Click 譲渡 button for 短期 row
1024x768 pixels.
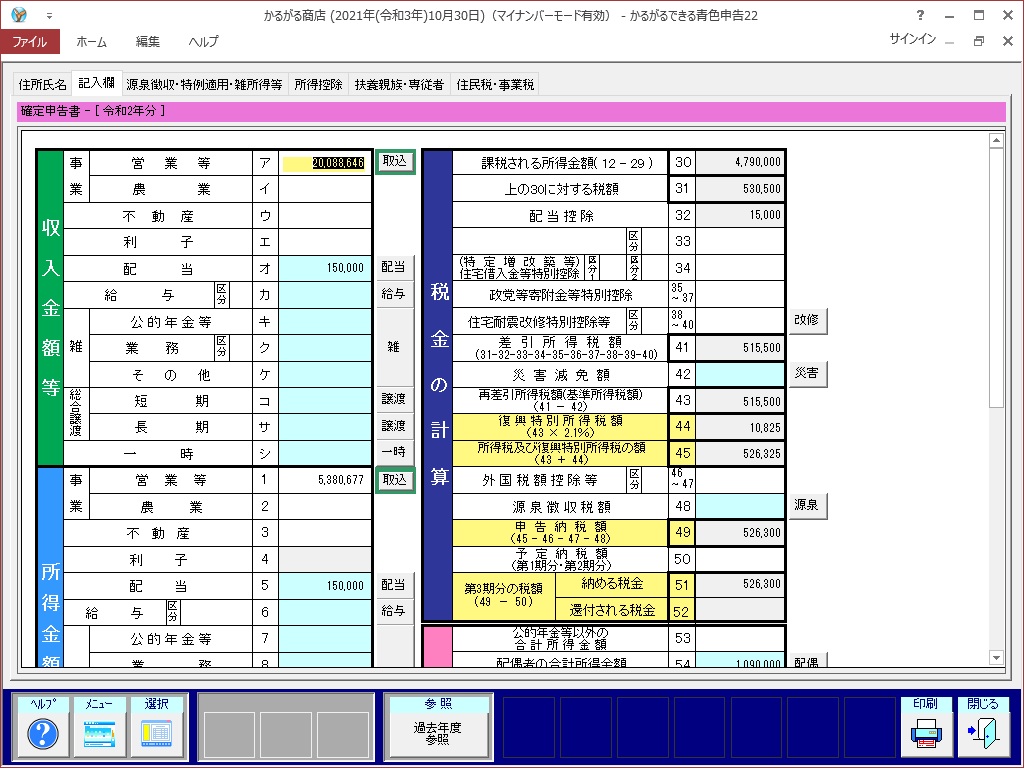coord(394,399)
